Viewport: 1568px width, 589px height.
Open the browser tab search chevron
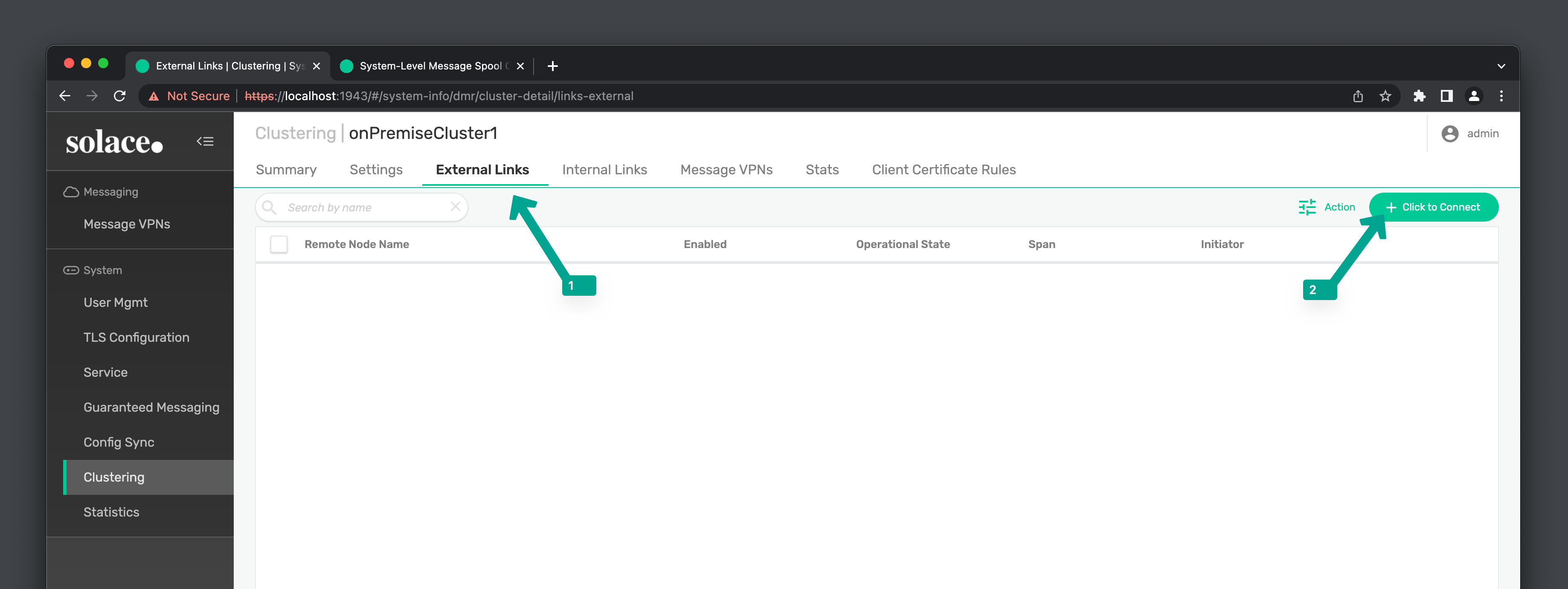click(1501, 66)
